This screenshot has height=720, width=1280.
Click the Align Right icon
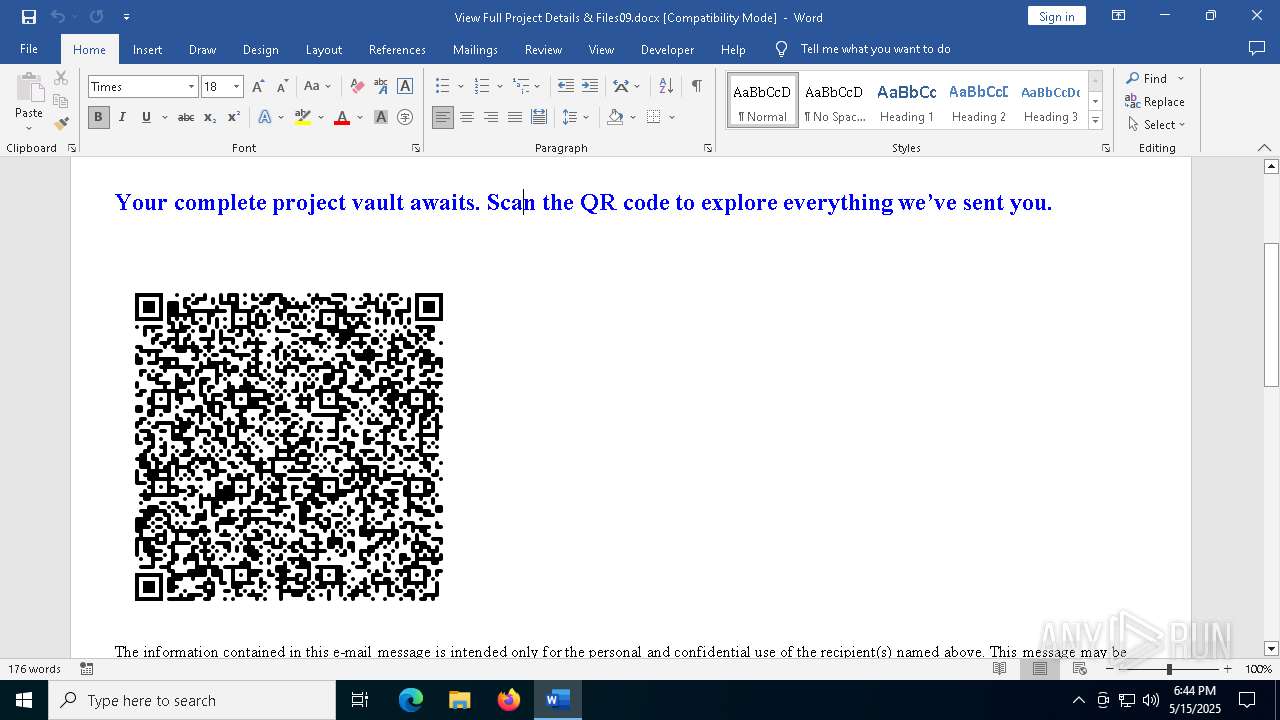(491, 118)
